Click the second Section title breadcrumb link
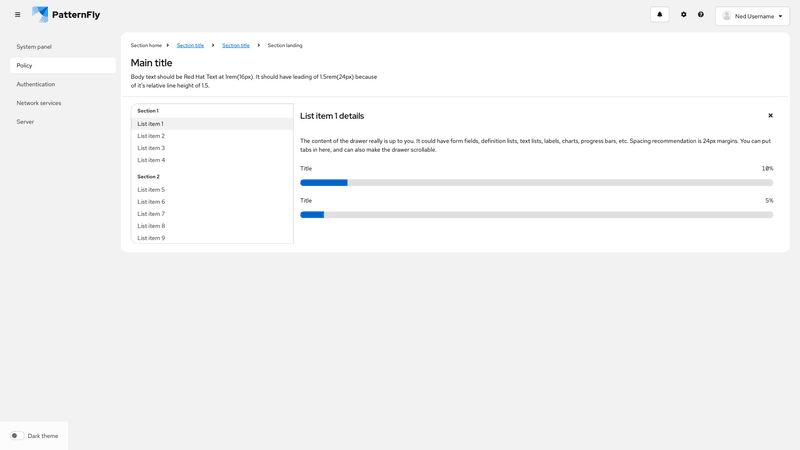This screenshot has height=450, width=800. click(236, 45)
